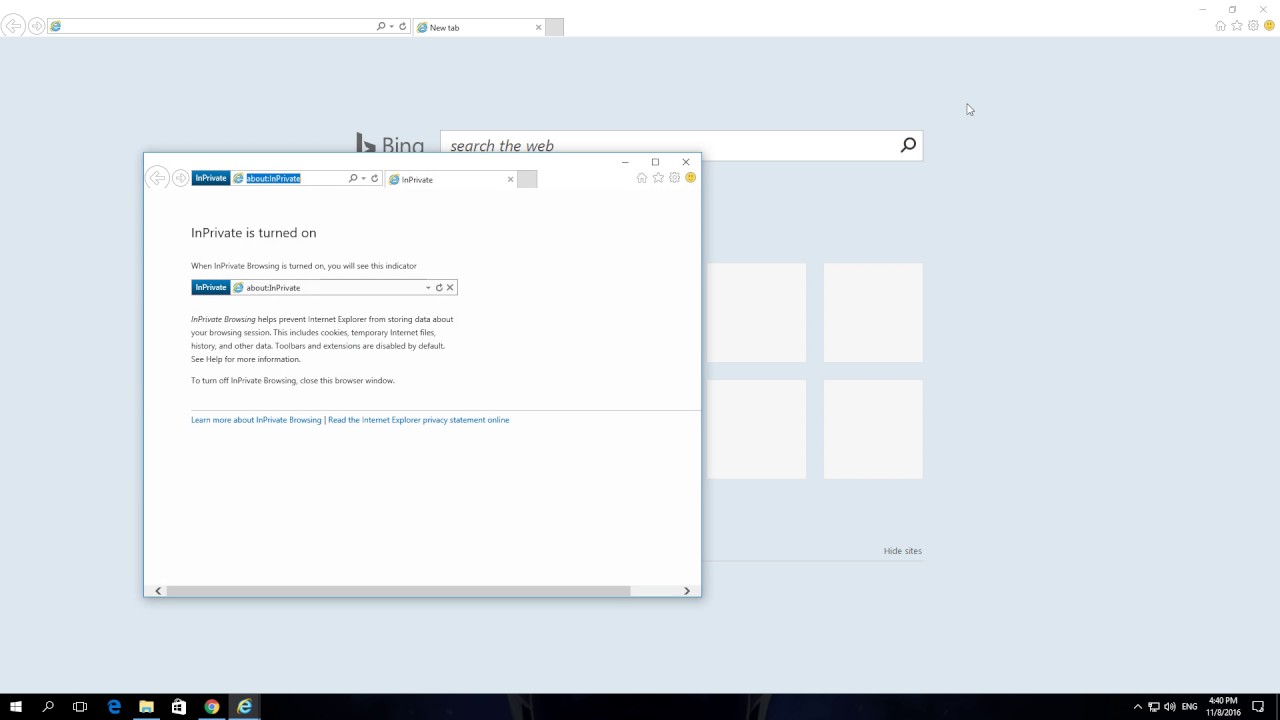Refresh the InPrivate page

[375, 178]
